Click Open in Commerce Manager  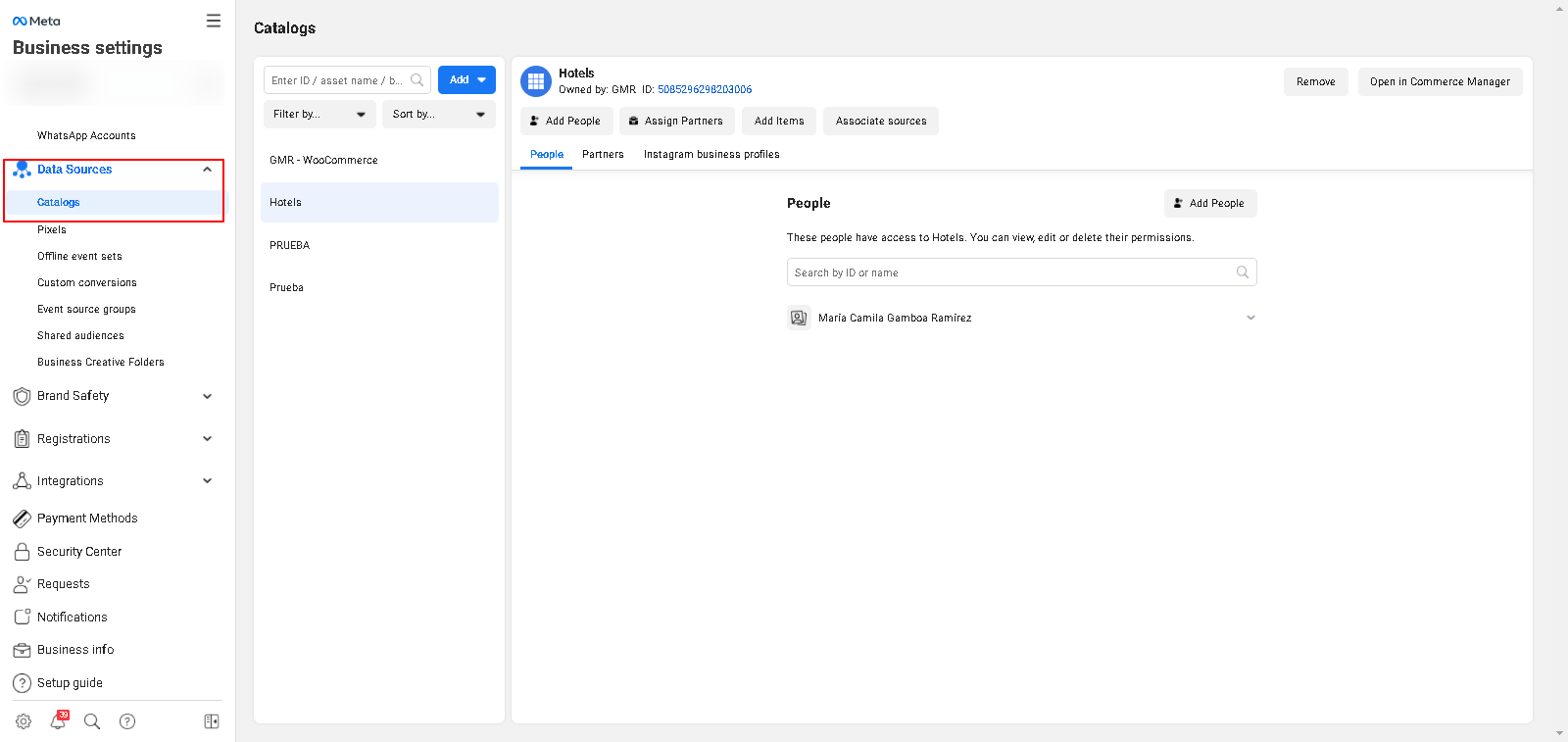click(x=1440, y=82)
